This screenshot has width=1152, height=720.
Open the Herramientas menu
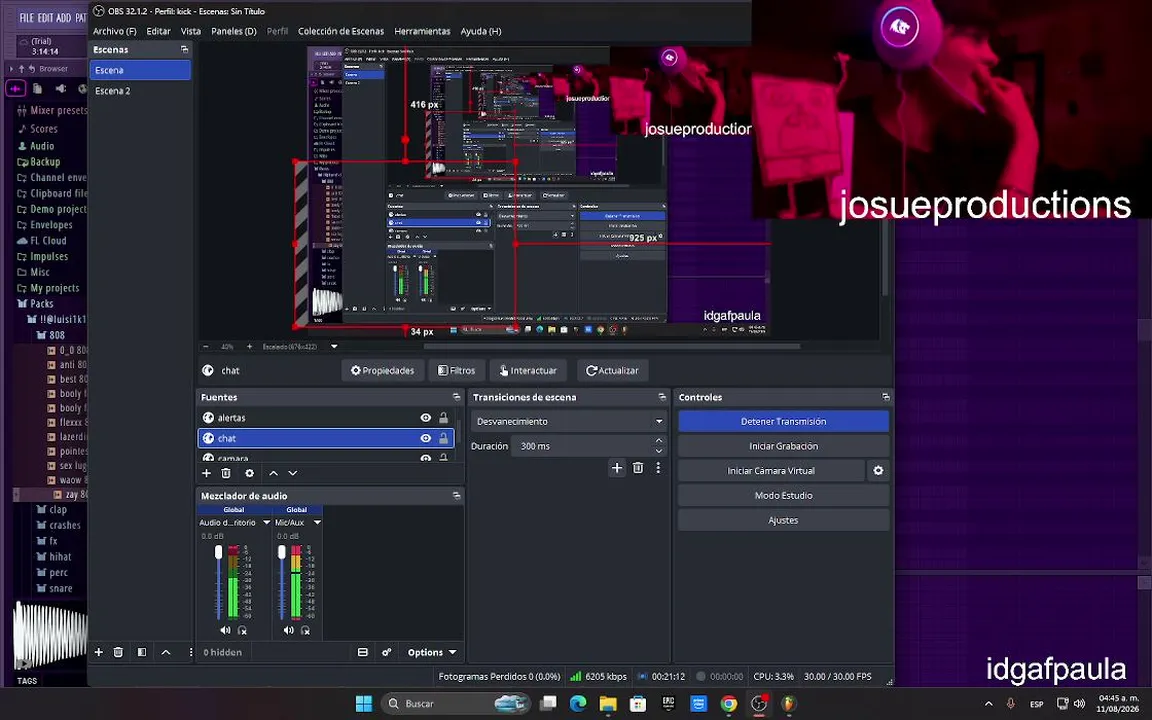(x=422, y=31)
